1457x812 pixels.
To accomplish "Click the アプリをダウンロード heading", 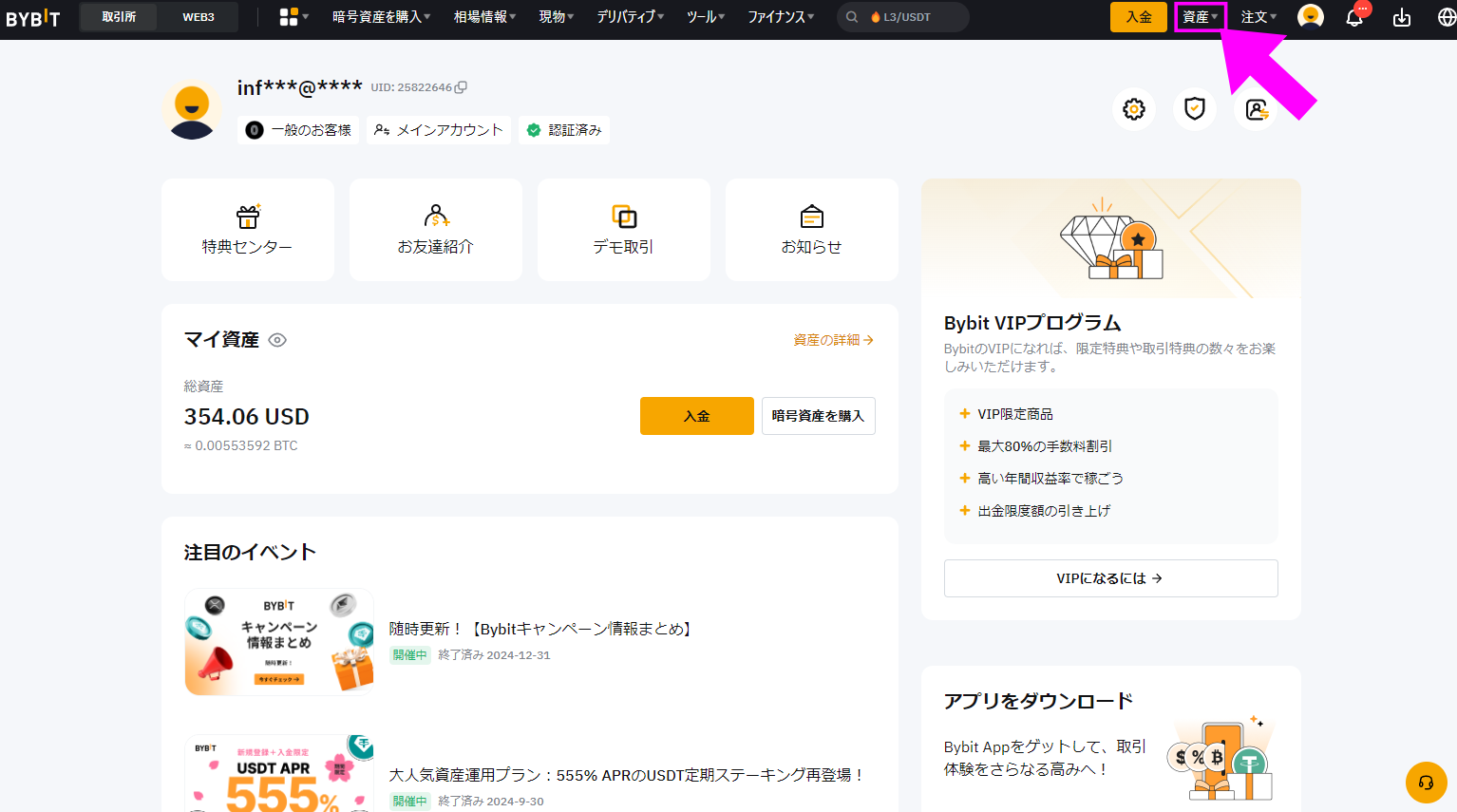I will [1038, 701].
